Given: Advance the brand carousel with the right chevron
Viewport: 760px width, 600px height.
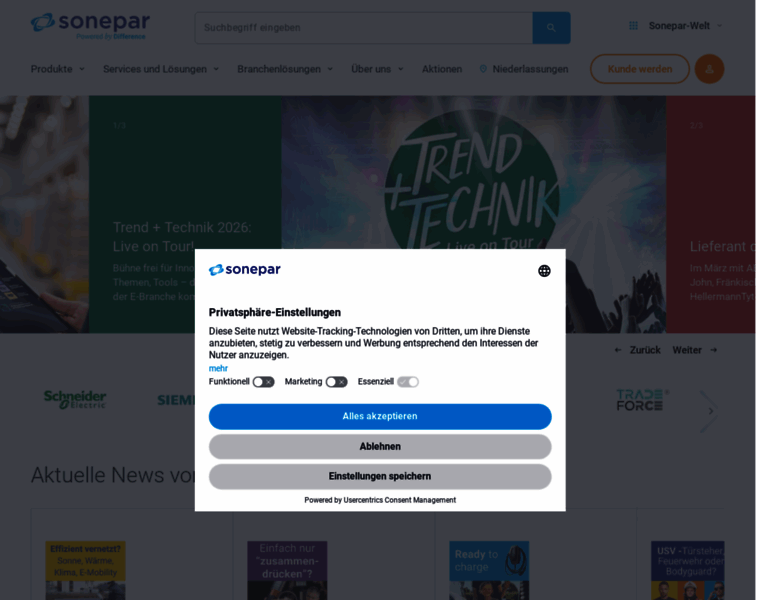Looking at the screenshot, I should click(x=711, y=411).
